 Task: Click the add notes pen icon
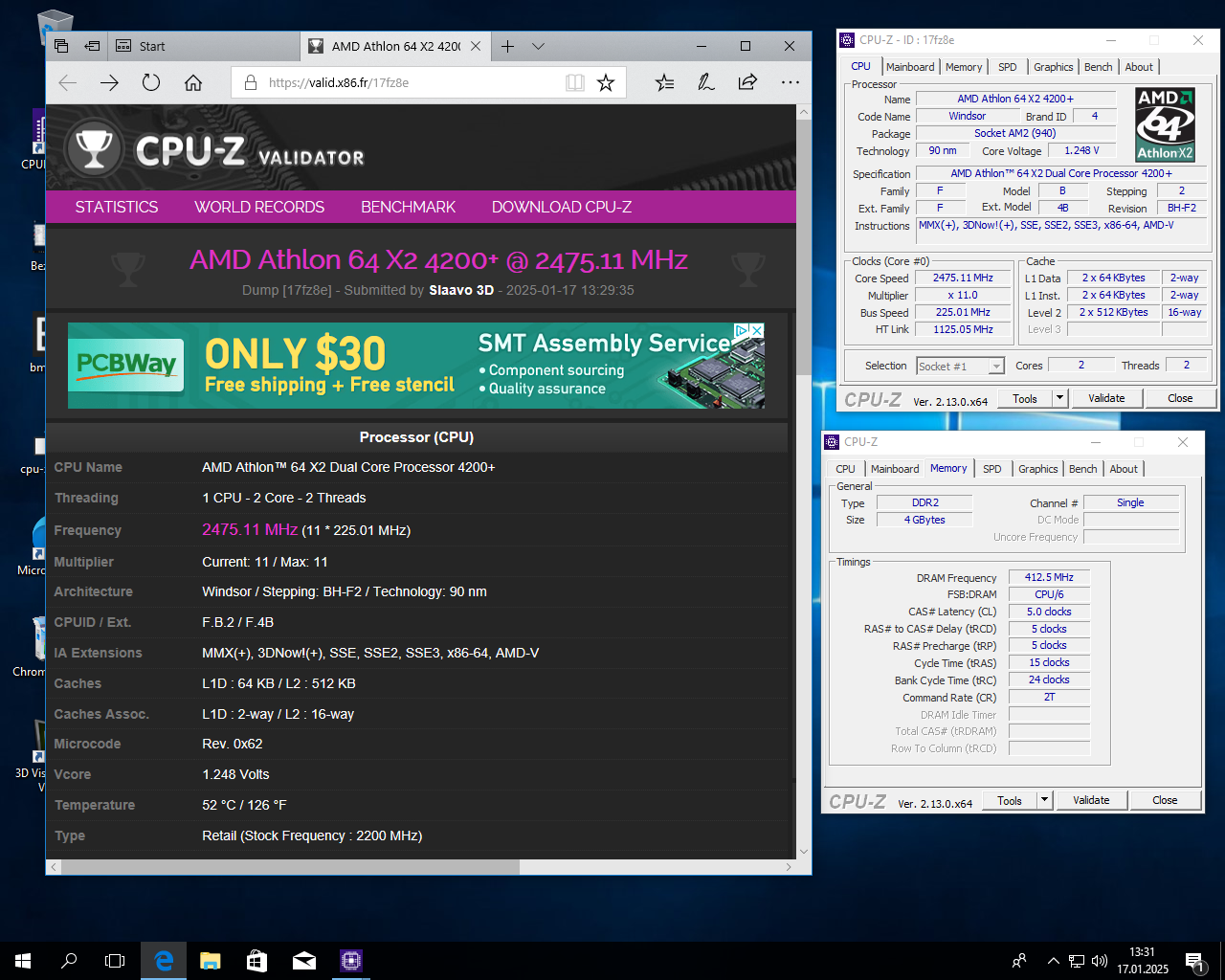pos(706,82)
